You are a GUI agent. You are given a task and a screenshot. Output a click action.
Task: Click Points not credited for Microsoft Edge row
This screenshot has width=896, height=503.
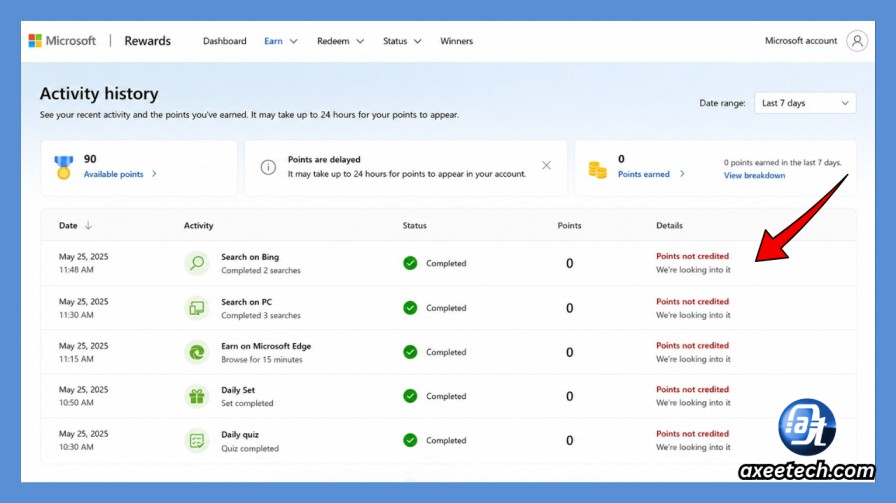(x=693, y=345)
